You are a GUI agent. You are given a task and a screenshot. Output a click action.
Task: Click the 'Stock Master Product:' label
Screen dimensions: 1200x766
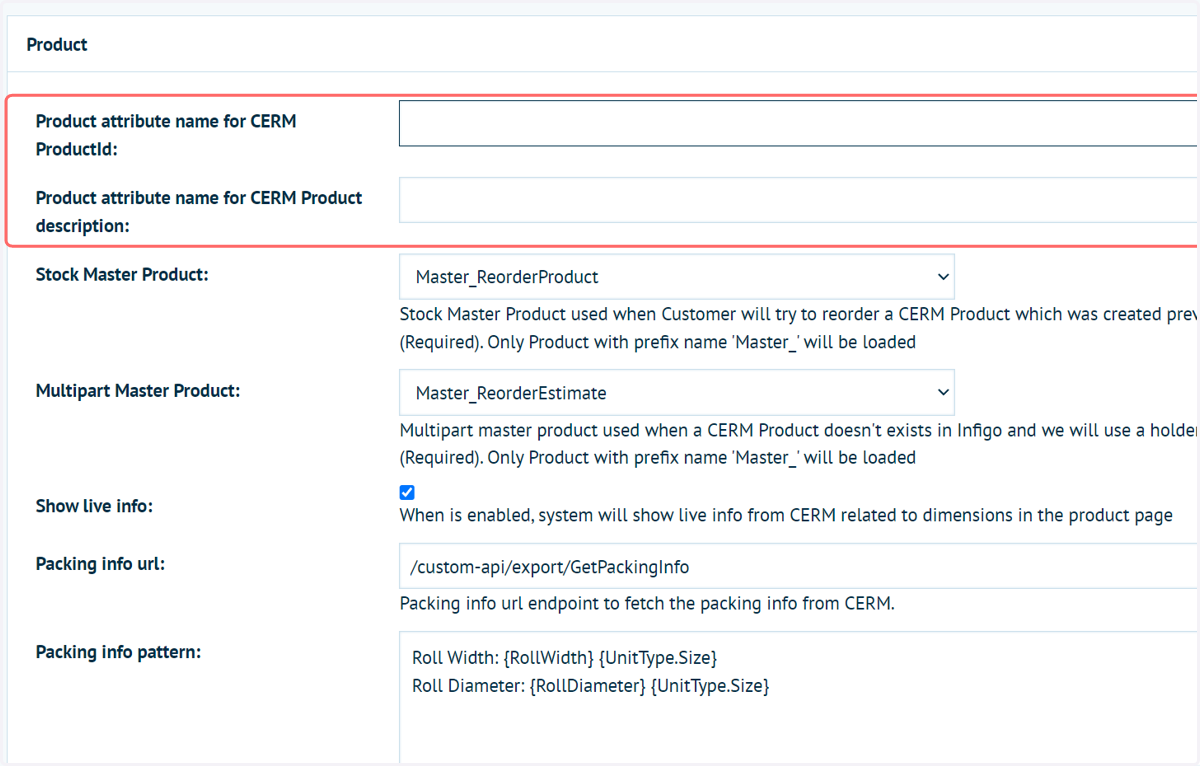[122, 274]
